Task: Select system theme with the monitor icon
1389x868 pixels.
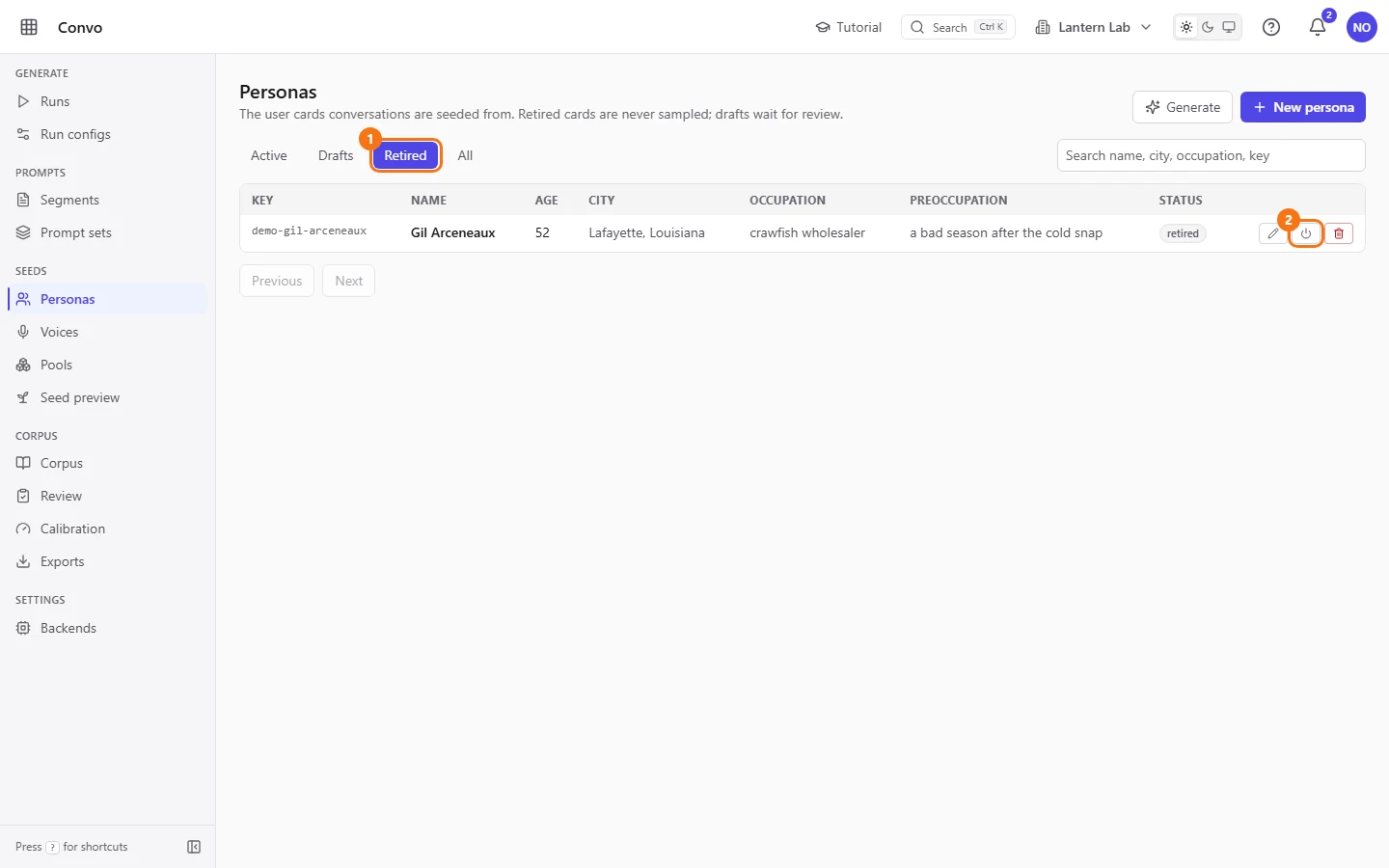Action: pos(1229,27)
